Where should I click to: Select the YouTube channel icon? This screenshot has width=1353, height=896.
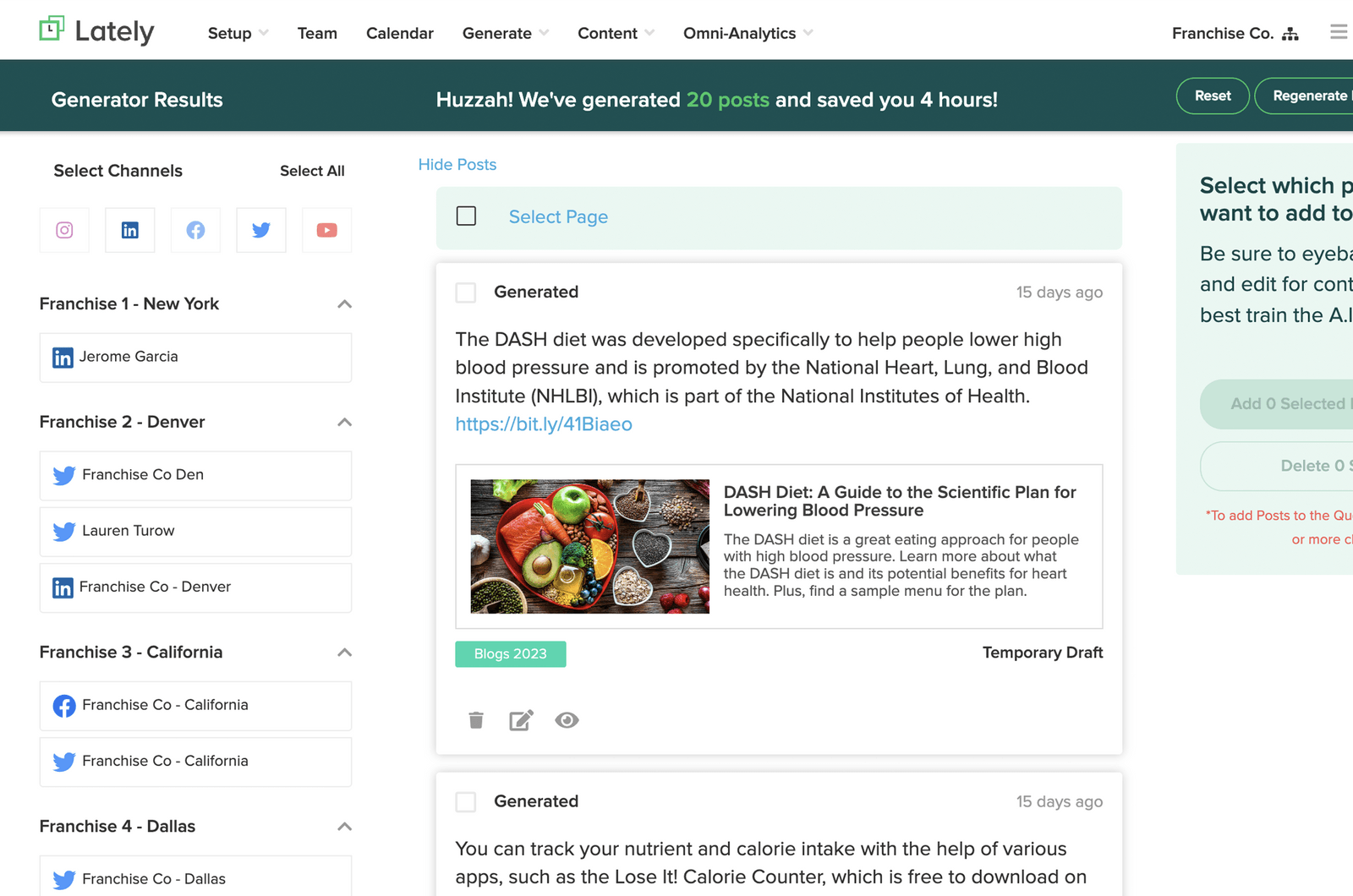click(326, 229)
